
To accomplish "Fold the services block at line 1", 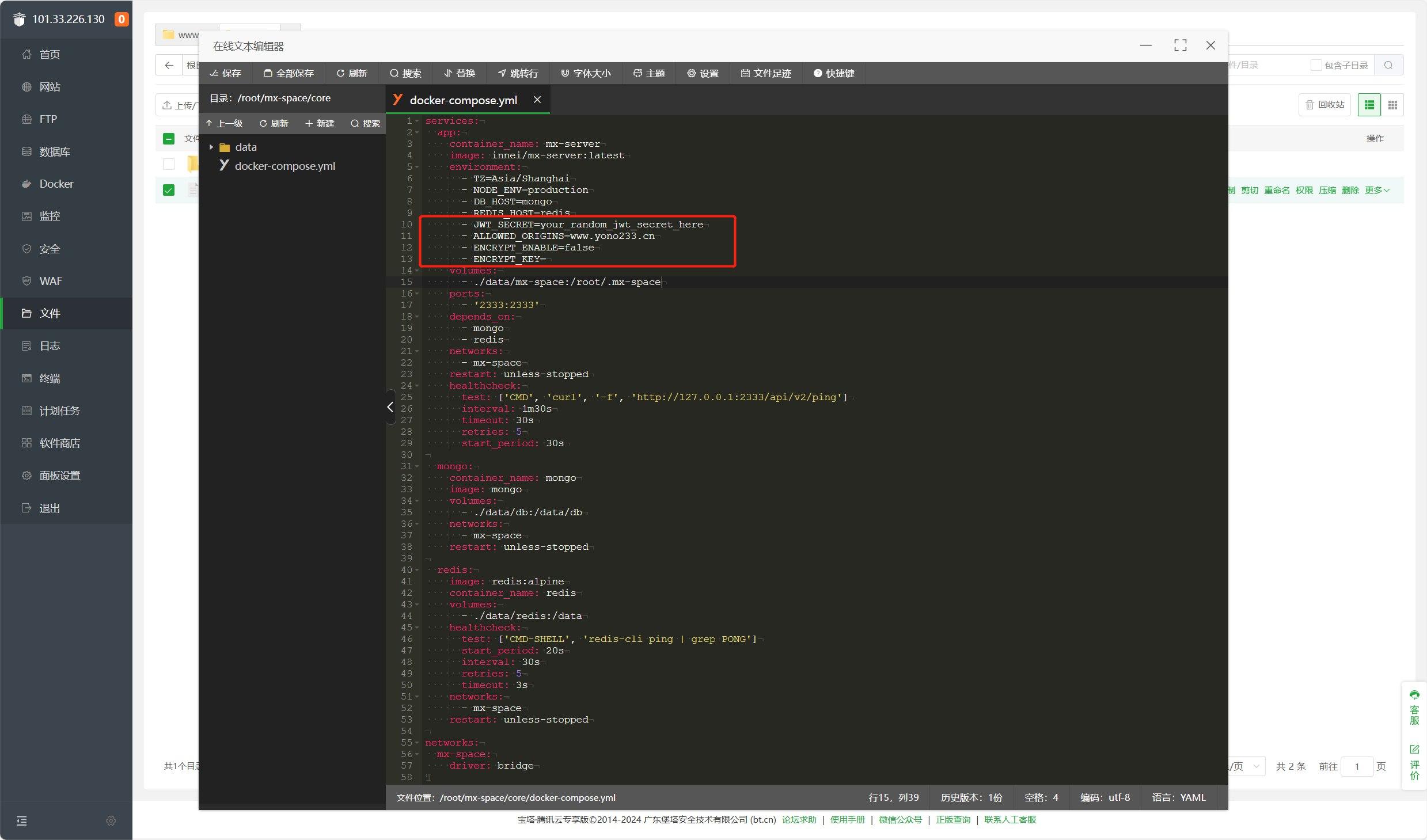I will 417,121.
